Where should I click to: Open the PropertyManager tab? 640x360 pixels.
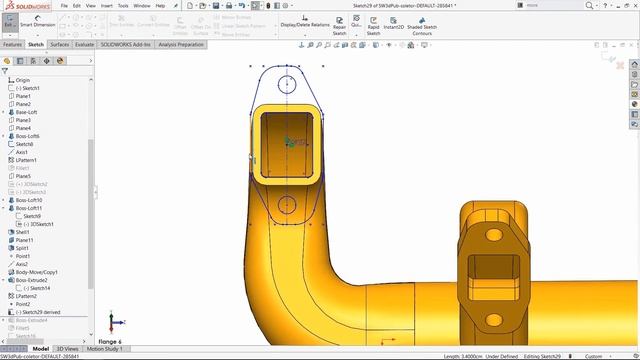coord(20,61)
